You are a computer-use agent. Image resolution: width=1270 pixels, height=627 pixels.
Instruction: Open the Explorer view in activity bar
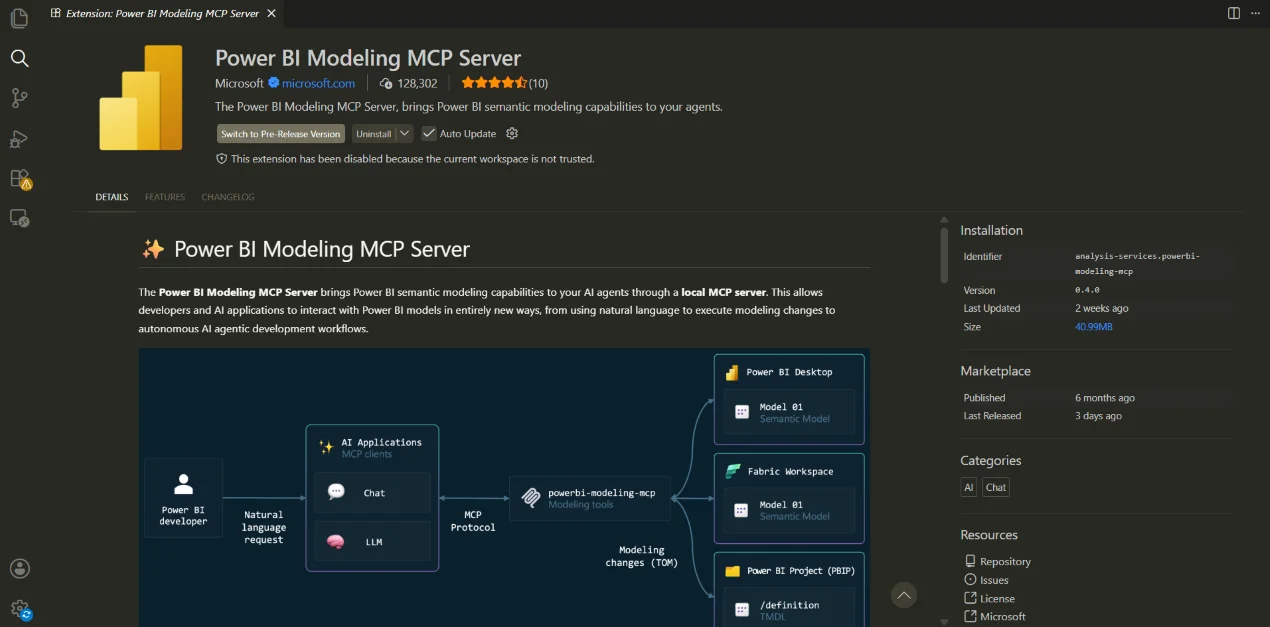pyautogui.click(x=19, y=18)
